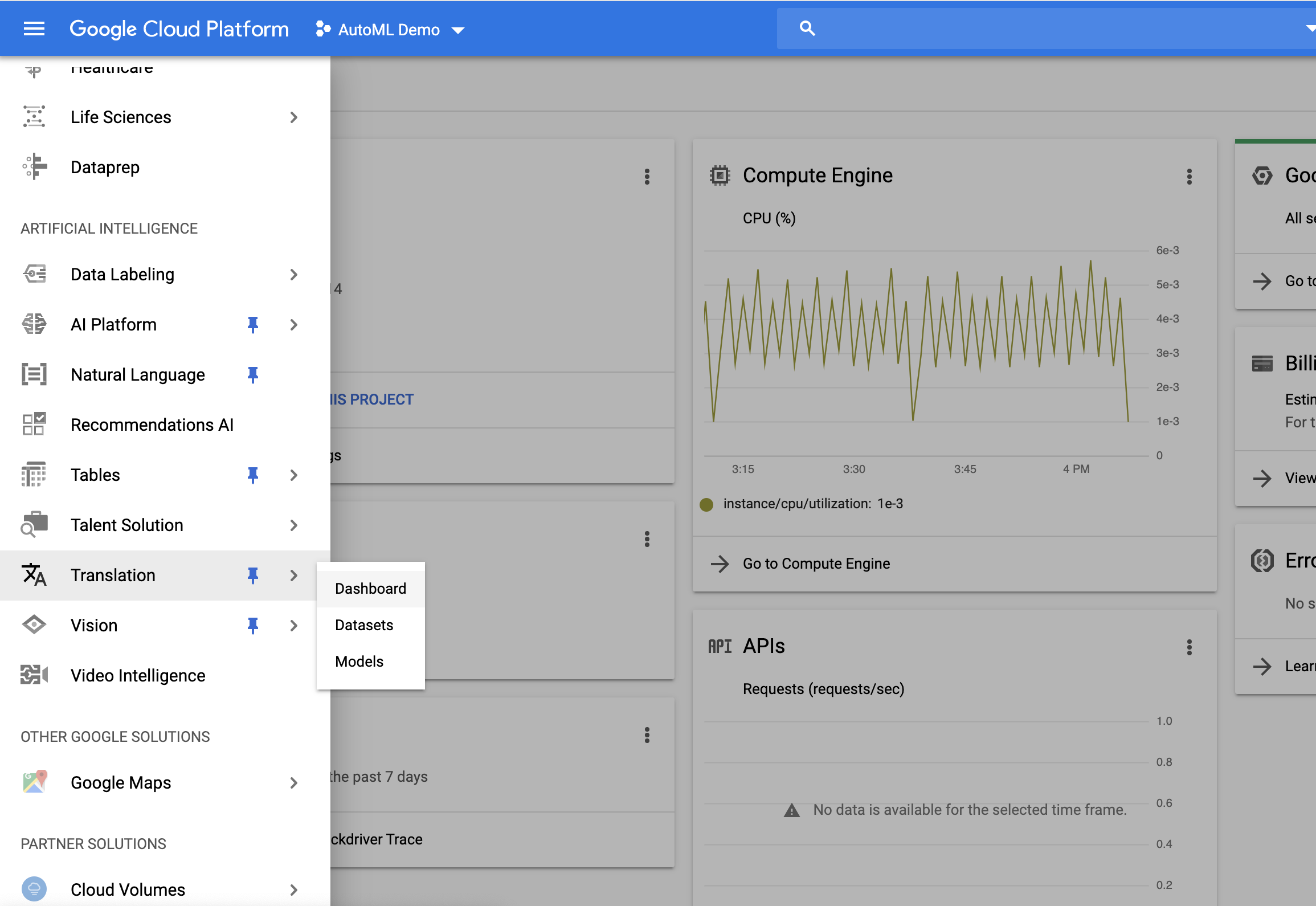Select Datasets under Translation
This screenshot has height=906, width=1316.
(363, 625)
